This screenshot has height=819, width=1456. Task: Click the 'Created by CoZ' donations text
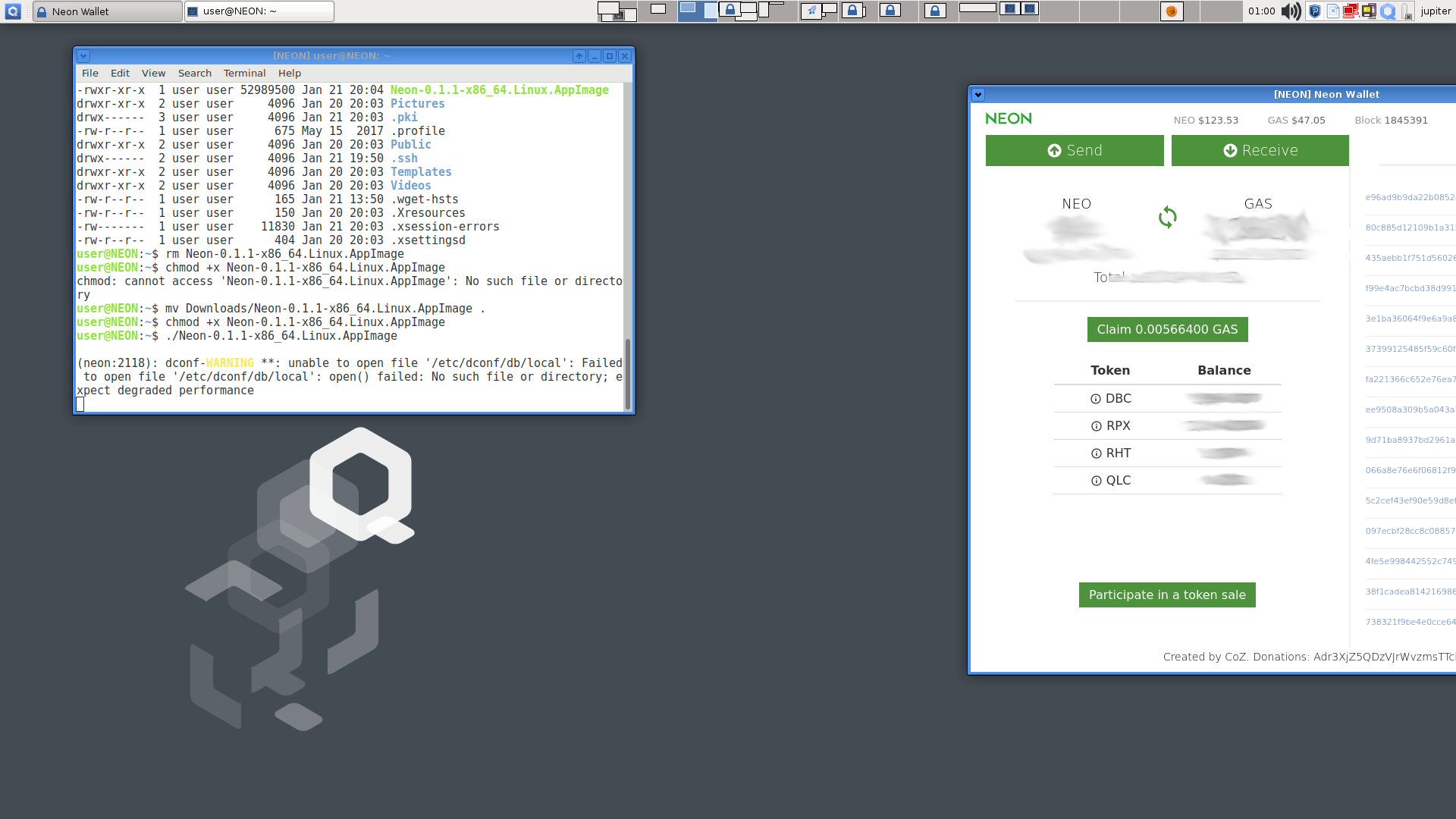click(x=1309, y=657)
